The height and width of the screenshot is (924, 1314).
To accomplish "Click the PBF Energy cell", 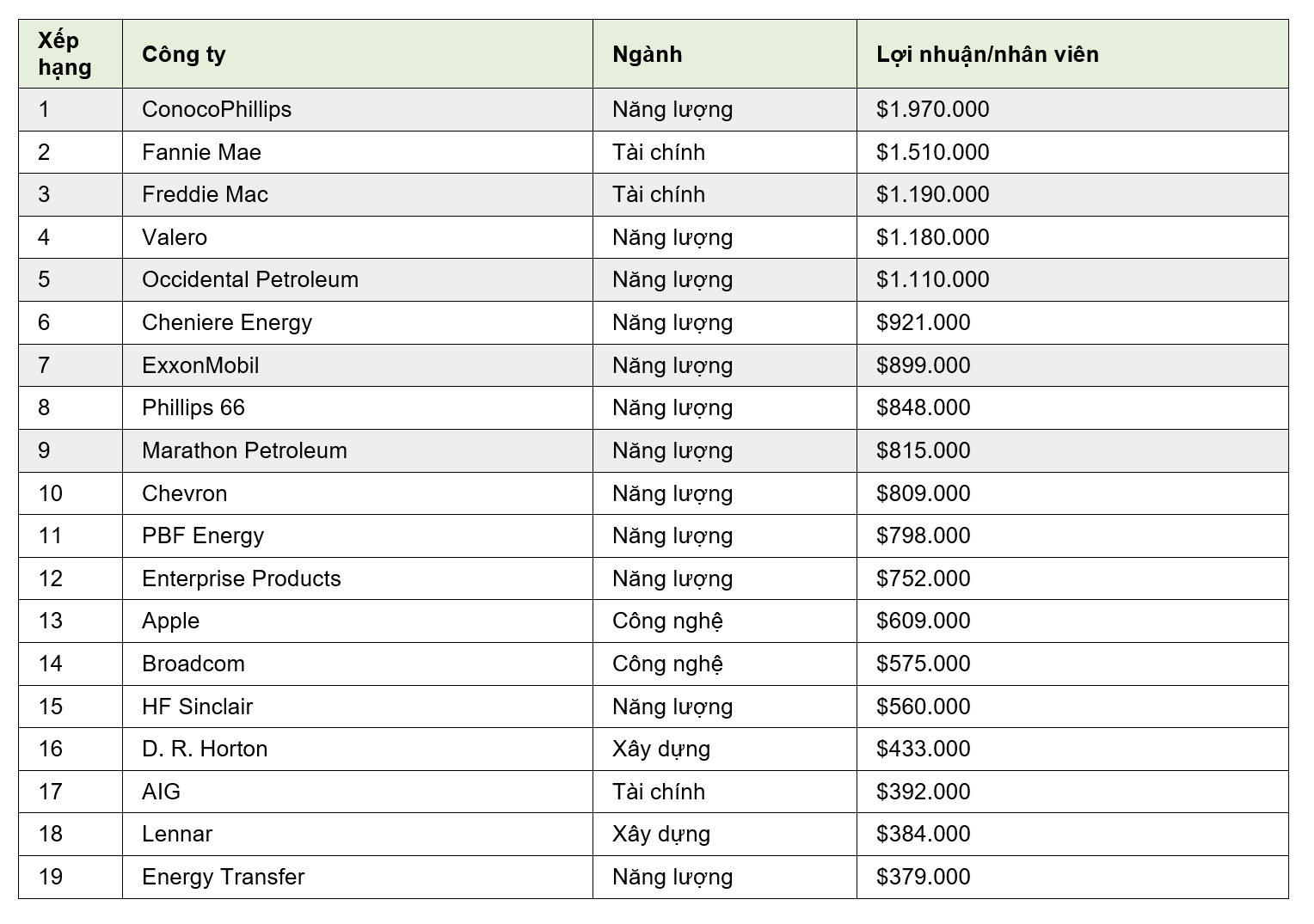I will coord(203,535).
